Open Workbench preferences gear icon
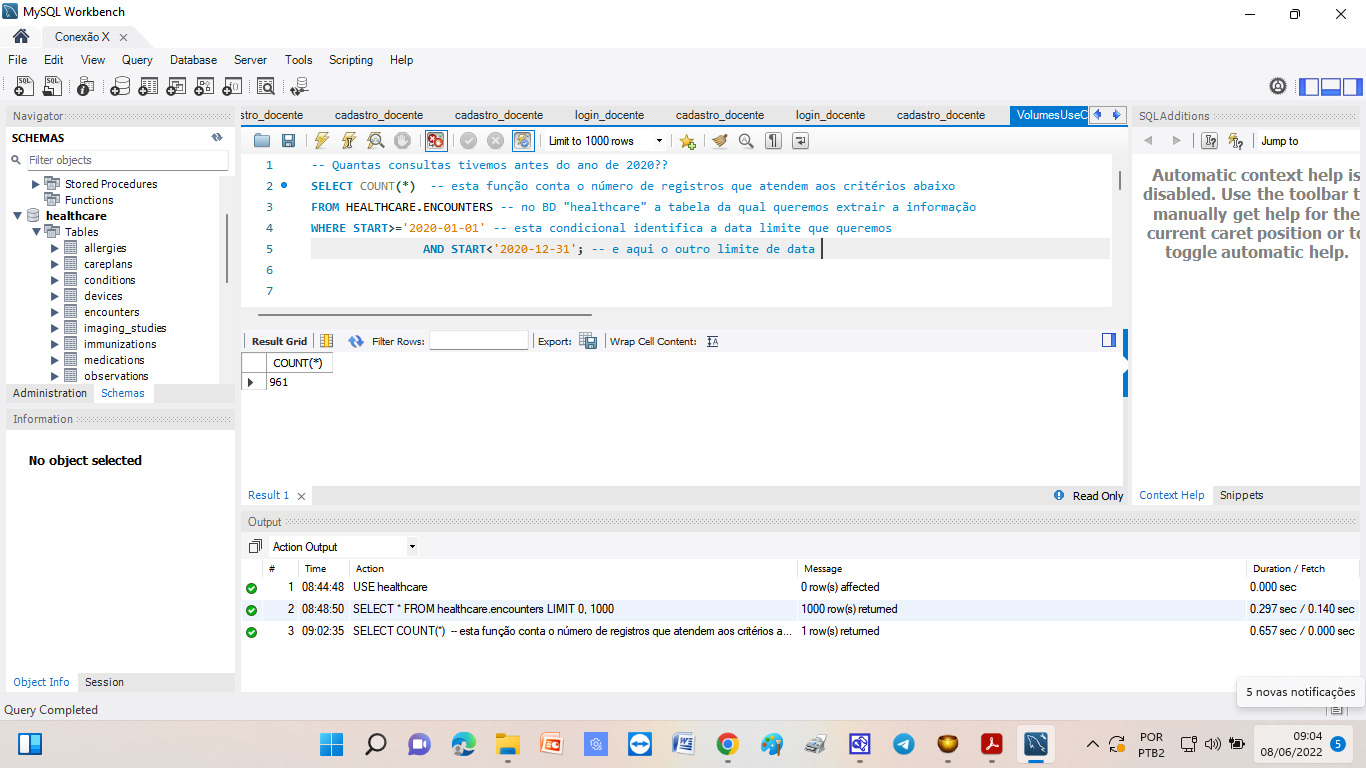The width and height of the screenshot is (1366, 768). 1278,86
